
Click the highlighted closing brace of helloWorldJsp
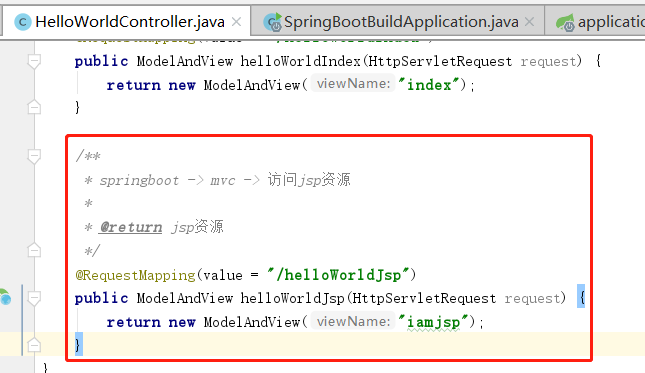[79, 344]
